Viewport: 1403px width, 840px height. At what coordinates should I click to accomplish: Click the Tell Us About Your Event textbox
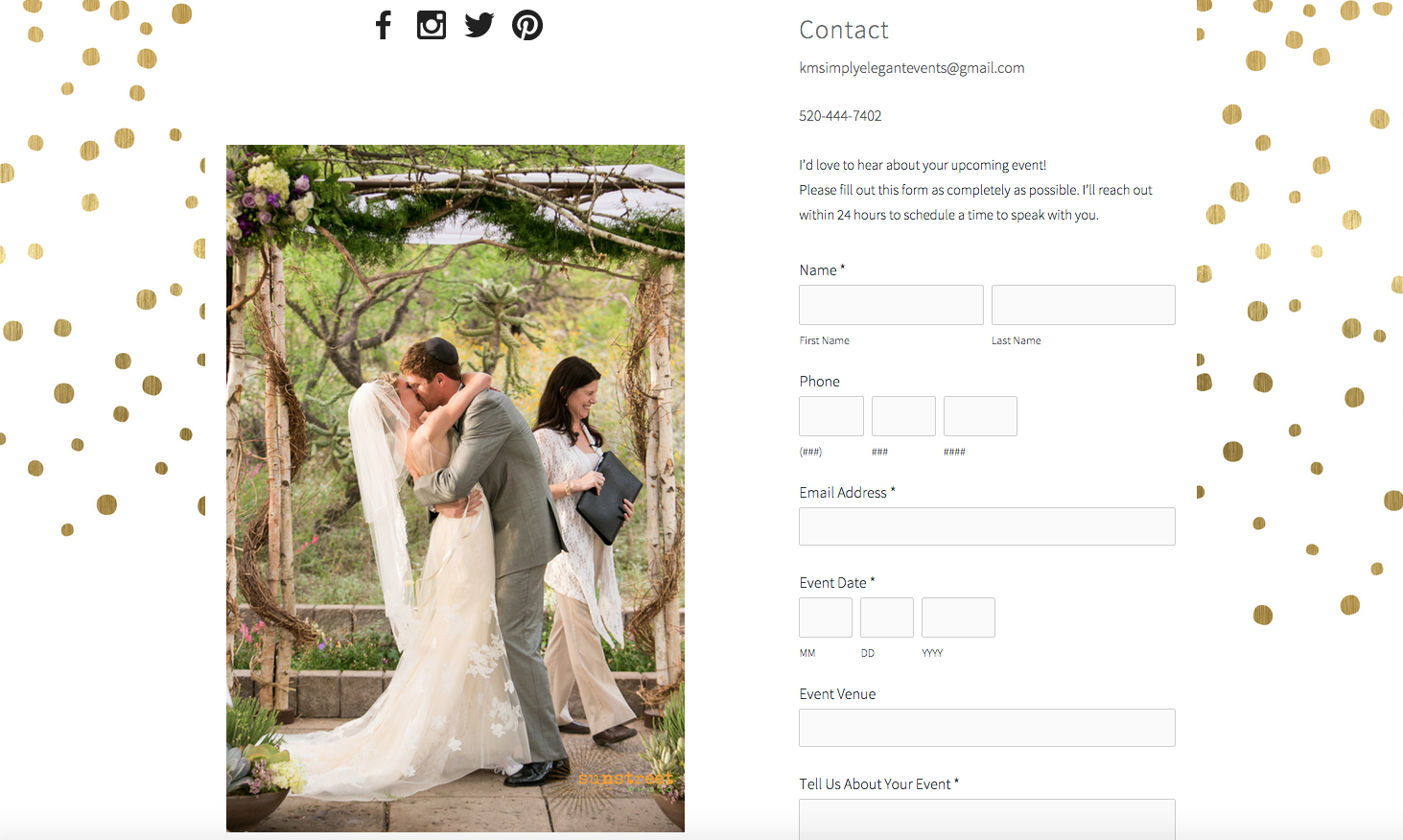(x=987, y=820)
